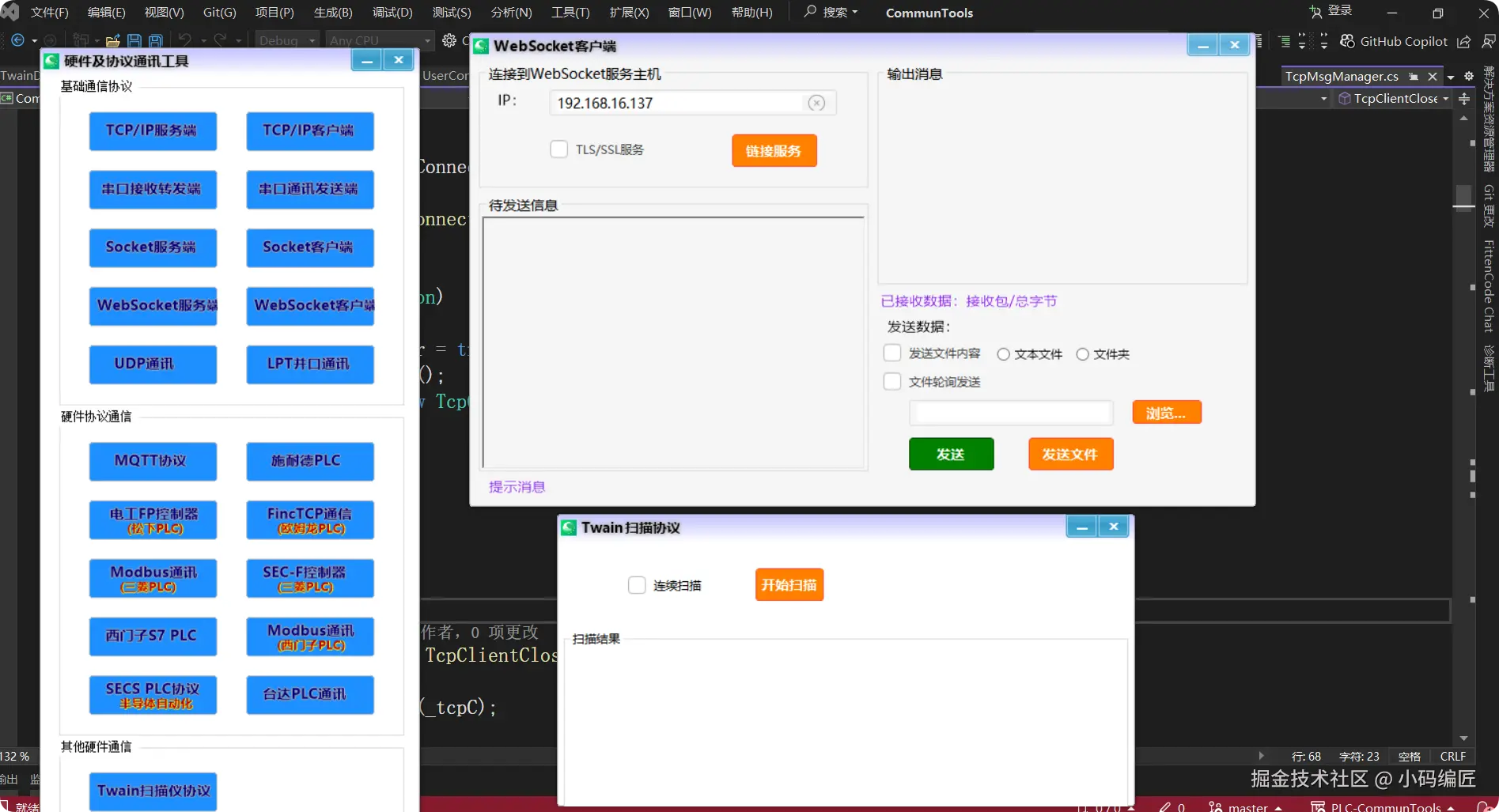Open the Debug configuration dropdown
Image resolution: width=1499 pixels, height=812 pixels.
coord(287,40)
